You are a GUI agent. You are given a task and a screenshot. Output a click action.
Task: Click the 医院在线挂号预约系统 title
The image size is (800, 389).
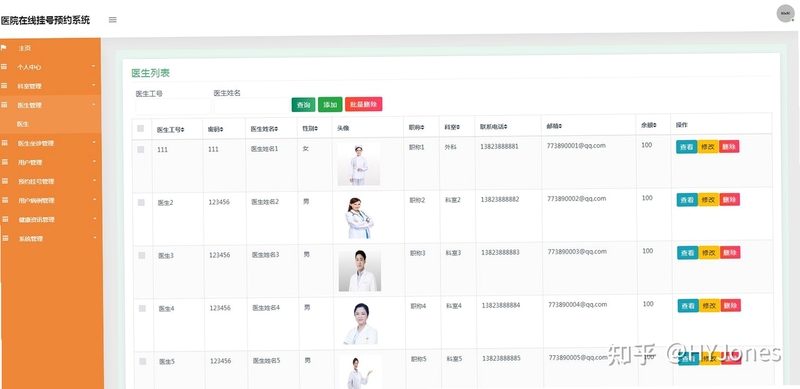45,20
